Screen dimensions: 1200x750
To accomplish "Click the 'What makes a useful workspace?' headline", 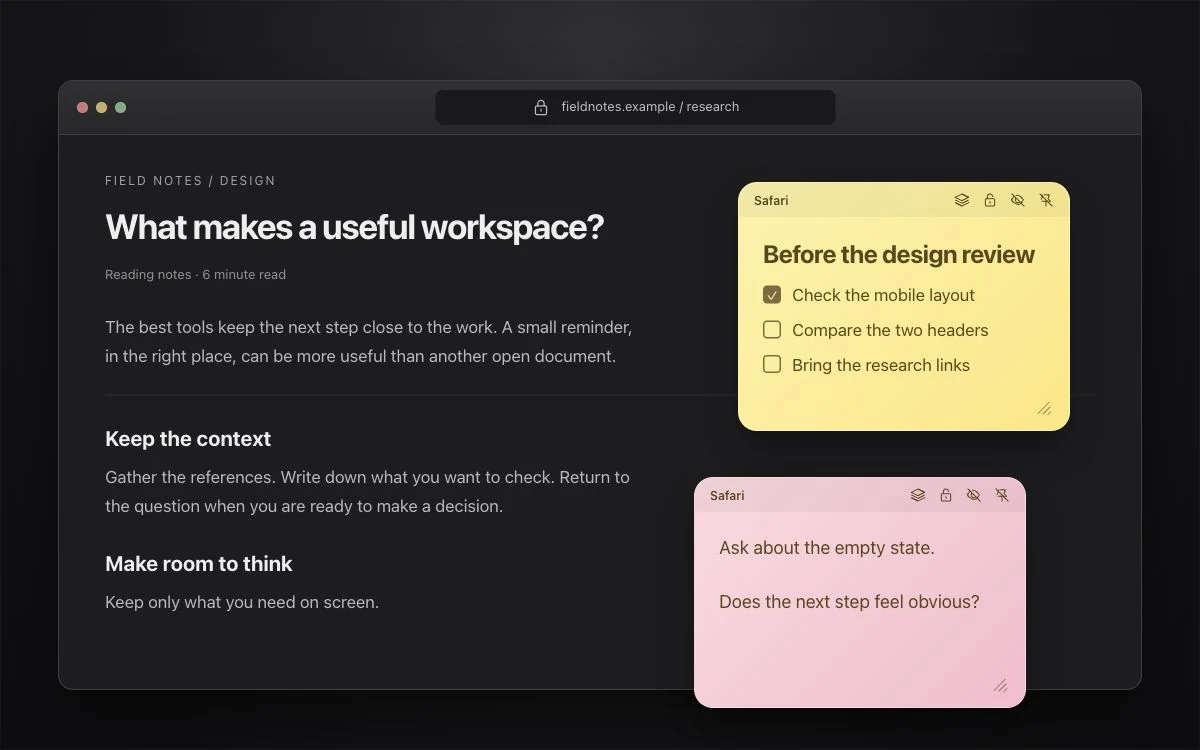I will (355, 227).
